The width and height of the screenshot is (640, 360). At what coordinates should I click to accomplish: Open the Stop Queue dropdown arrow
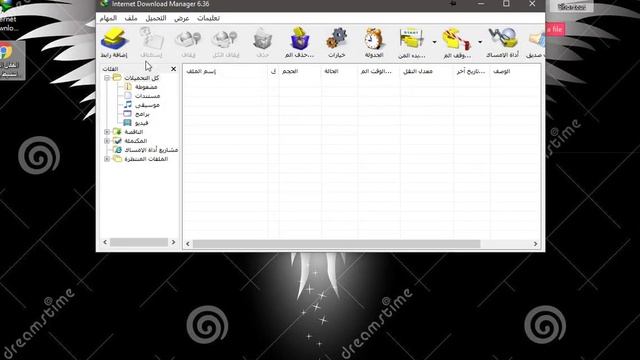480,42
